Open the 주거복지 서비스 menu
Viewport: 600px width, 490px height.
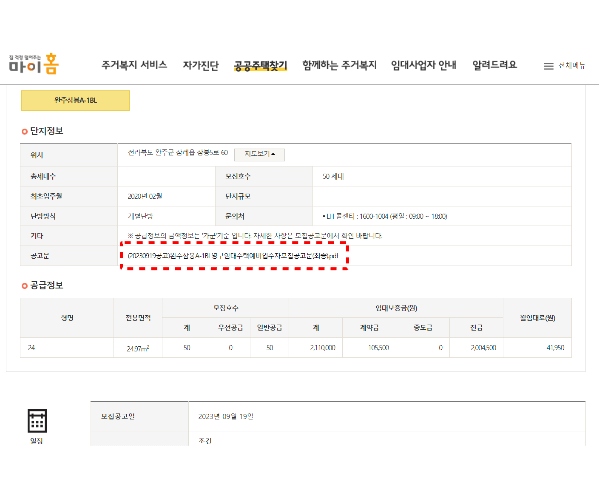point(134,65)
